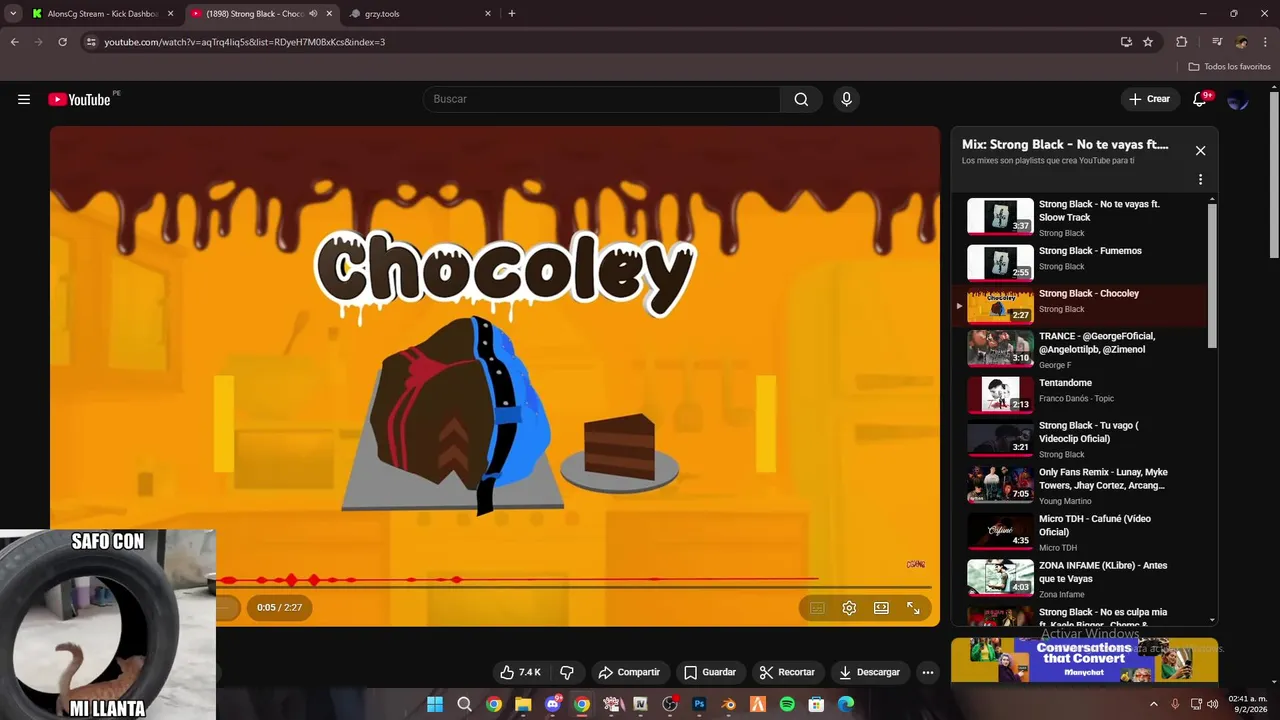
Task: Reload the current page
Action: pyautogui.click(x=62, y=42)
